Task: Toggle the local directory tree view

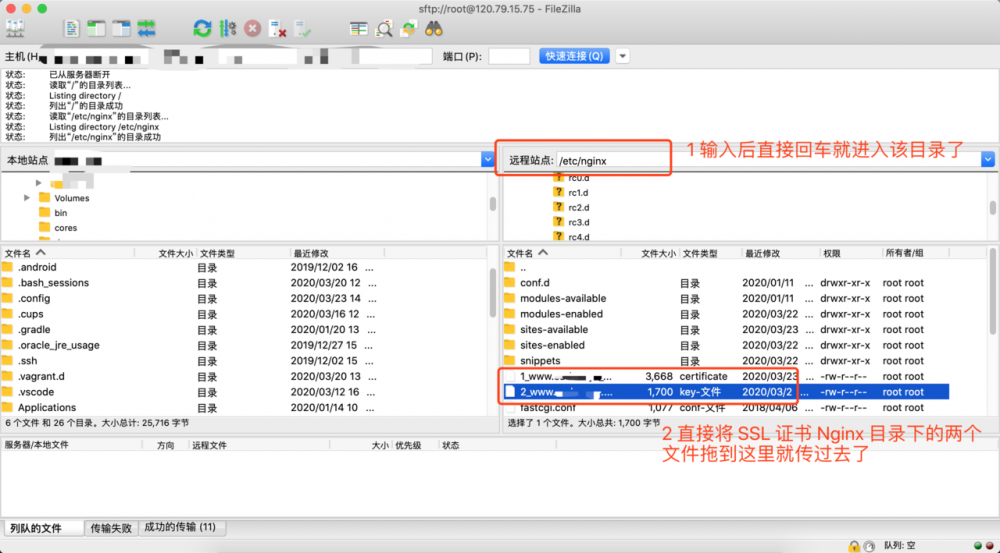Action: 96,29
